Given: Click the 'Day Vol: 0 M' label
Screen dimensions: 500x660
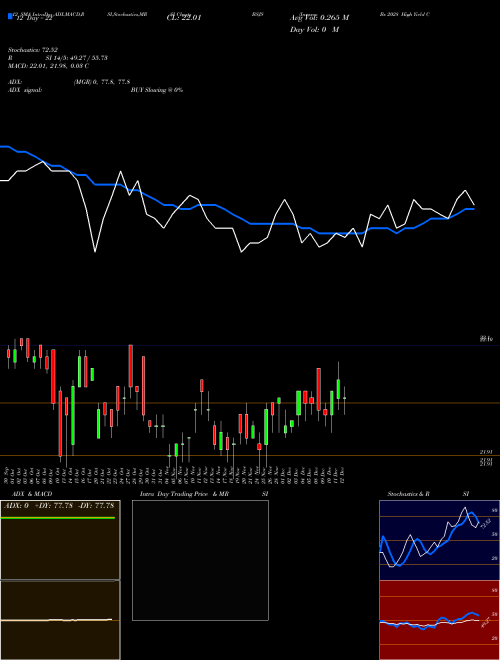Looking at the screenshot, I should coord(314,30).
